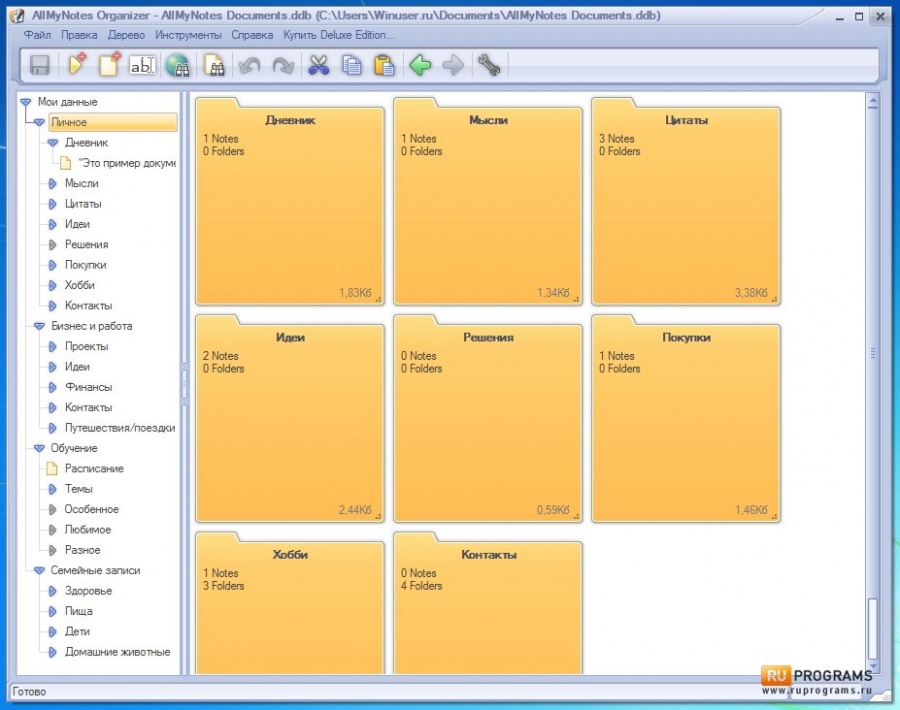
Task: Click the forward right arrow icon
Action: pyautogui.click(x=453, y=65)
